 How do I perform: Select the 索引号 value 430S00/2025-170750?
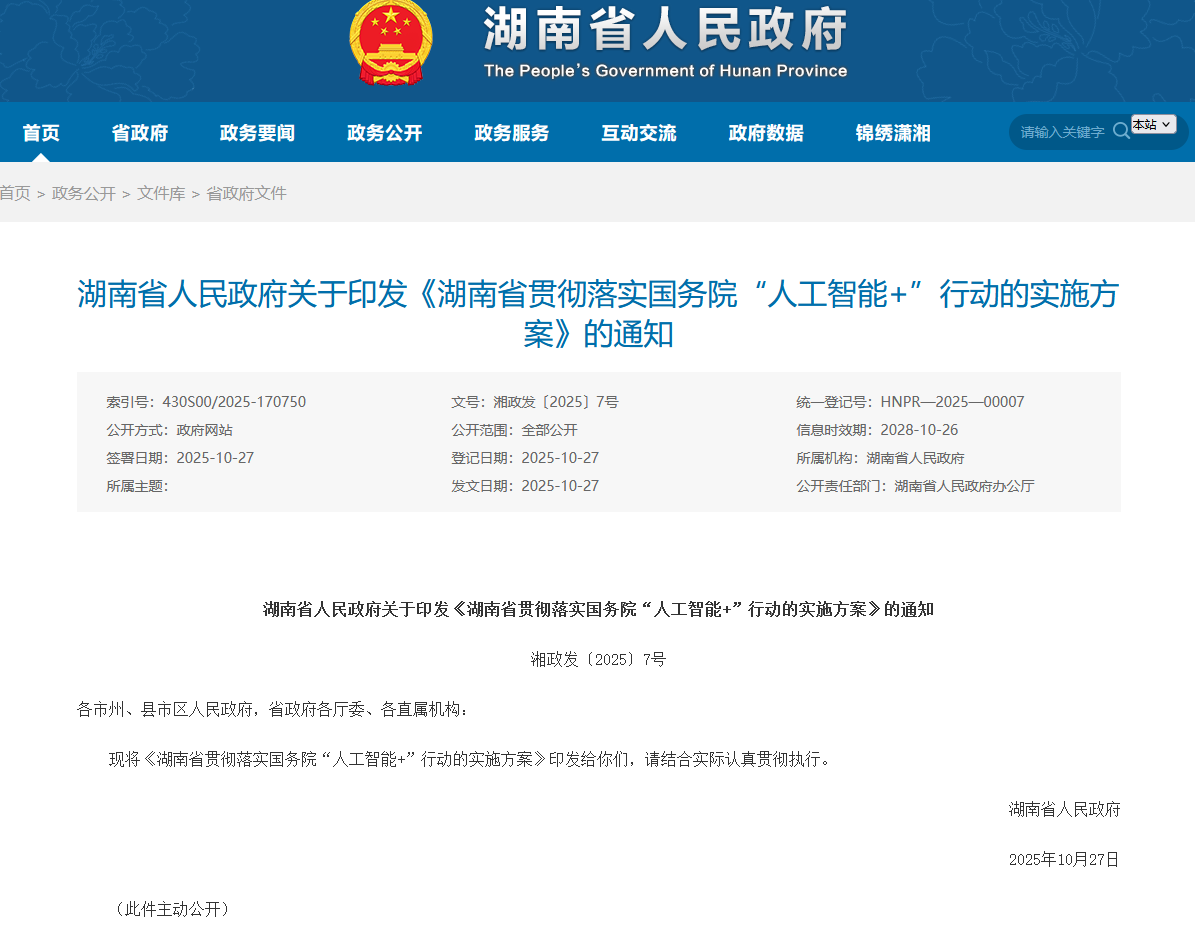[x=235, y=401]
